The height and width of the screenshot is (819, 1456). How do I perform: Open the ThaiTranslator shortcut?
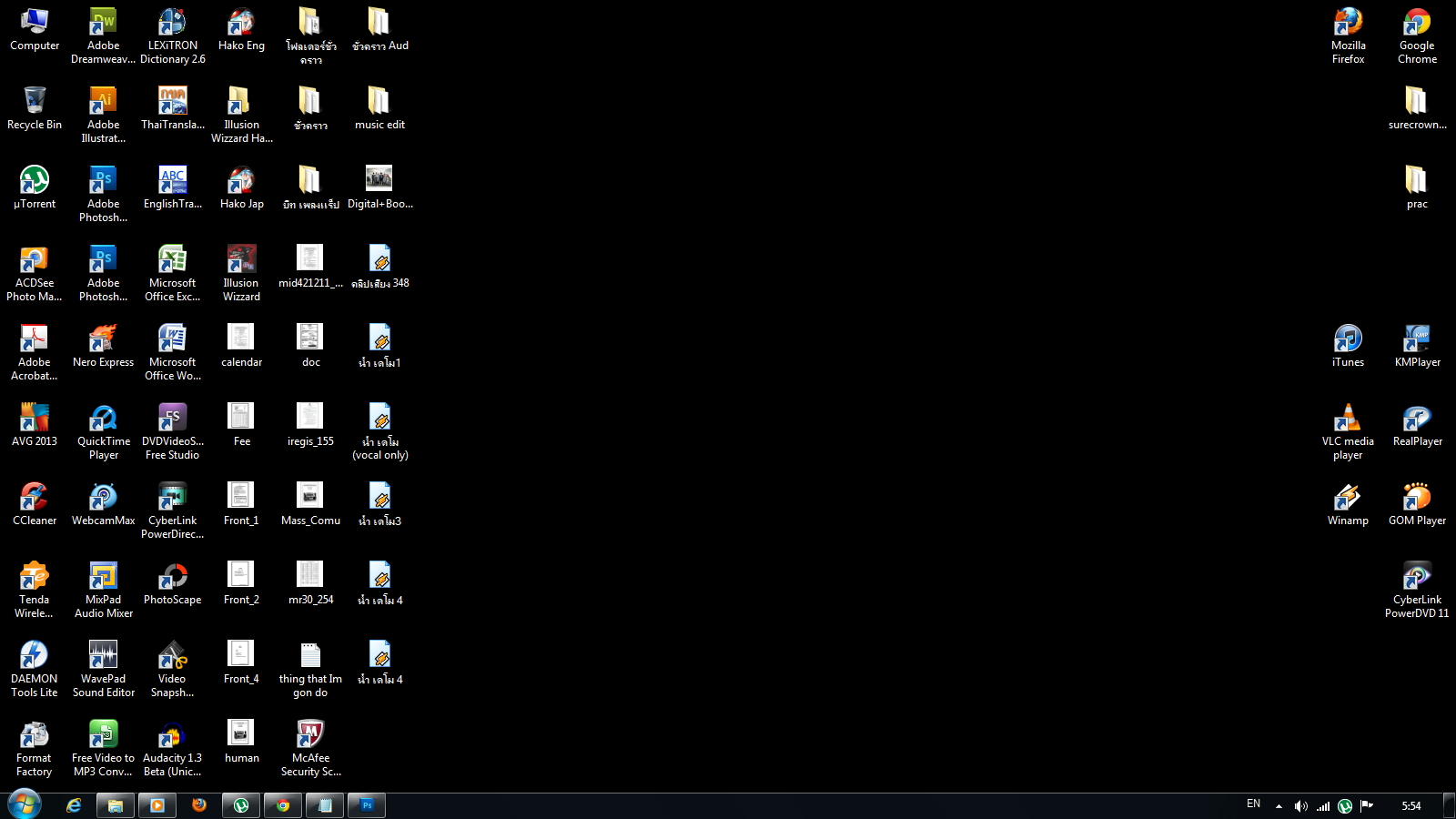coord(173,108)
